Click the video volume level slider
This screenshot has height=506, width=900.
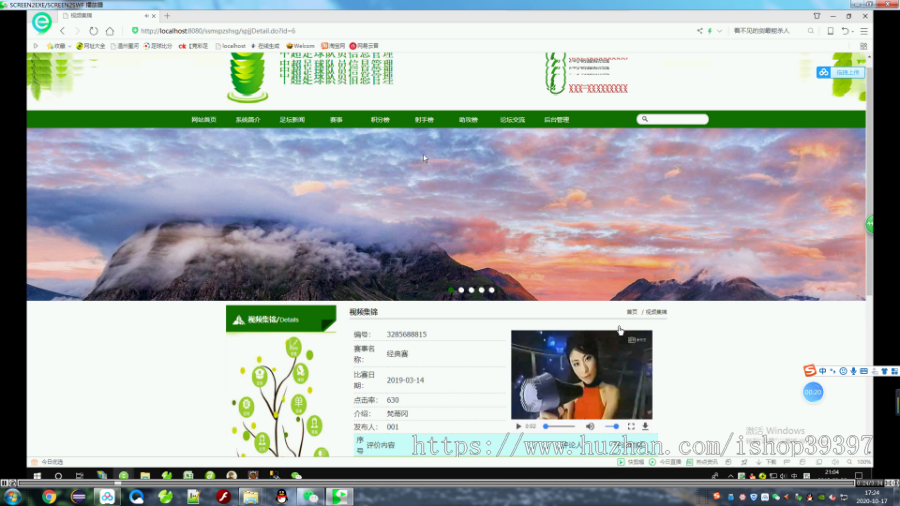612,426
